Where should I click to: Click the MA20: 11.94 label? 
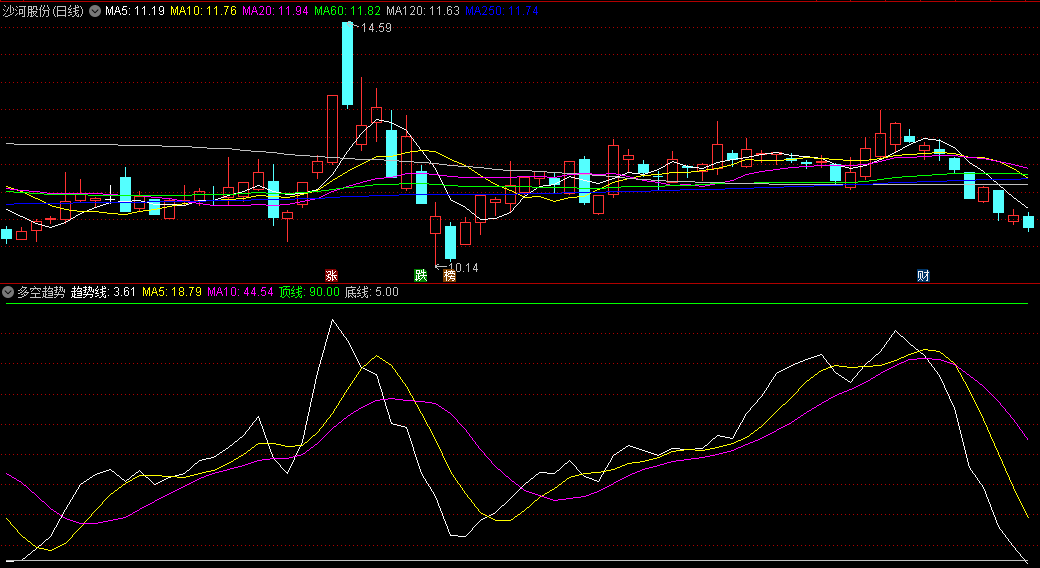point(275,11)
